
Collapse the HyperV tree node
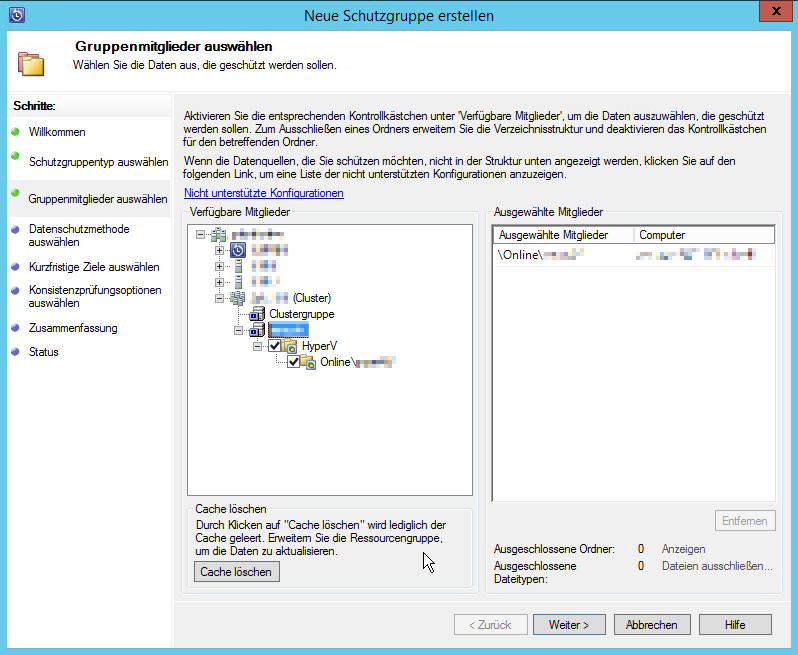[x=258, y=346]
